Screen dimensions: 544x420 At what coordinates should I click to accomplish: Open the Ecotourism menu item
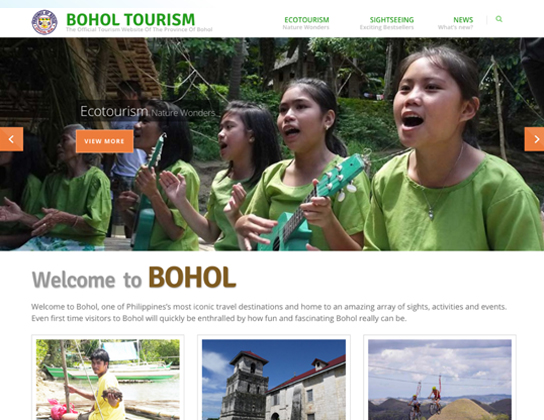[x=307, y=20]
